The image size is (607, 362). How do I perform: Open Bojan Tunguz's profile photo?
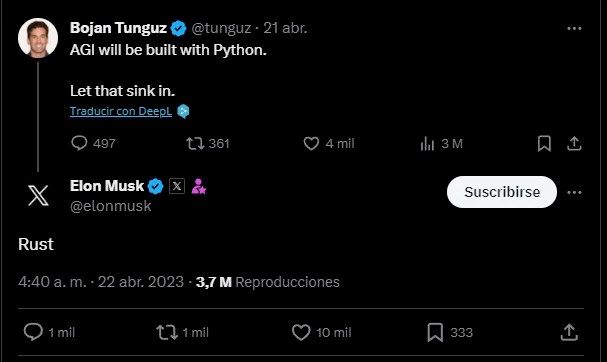[x=38, y=38]
